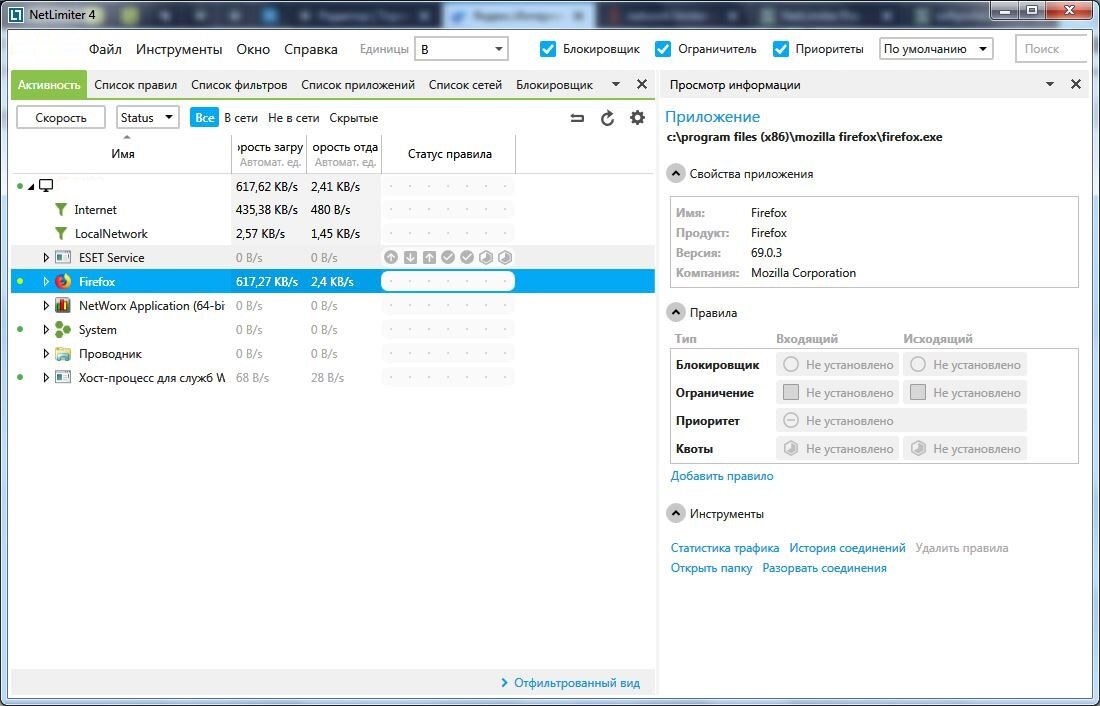Select the outgoing Блокировщик radio button
The image size is (1100, 706).
(x=918, y=364)
